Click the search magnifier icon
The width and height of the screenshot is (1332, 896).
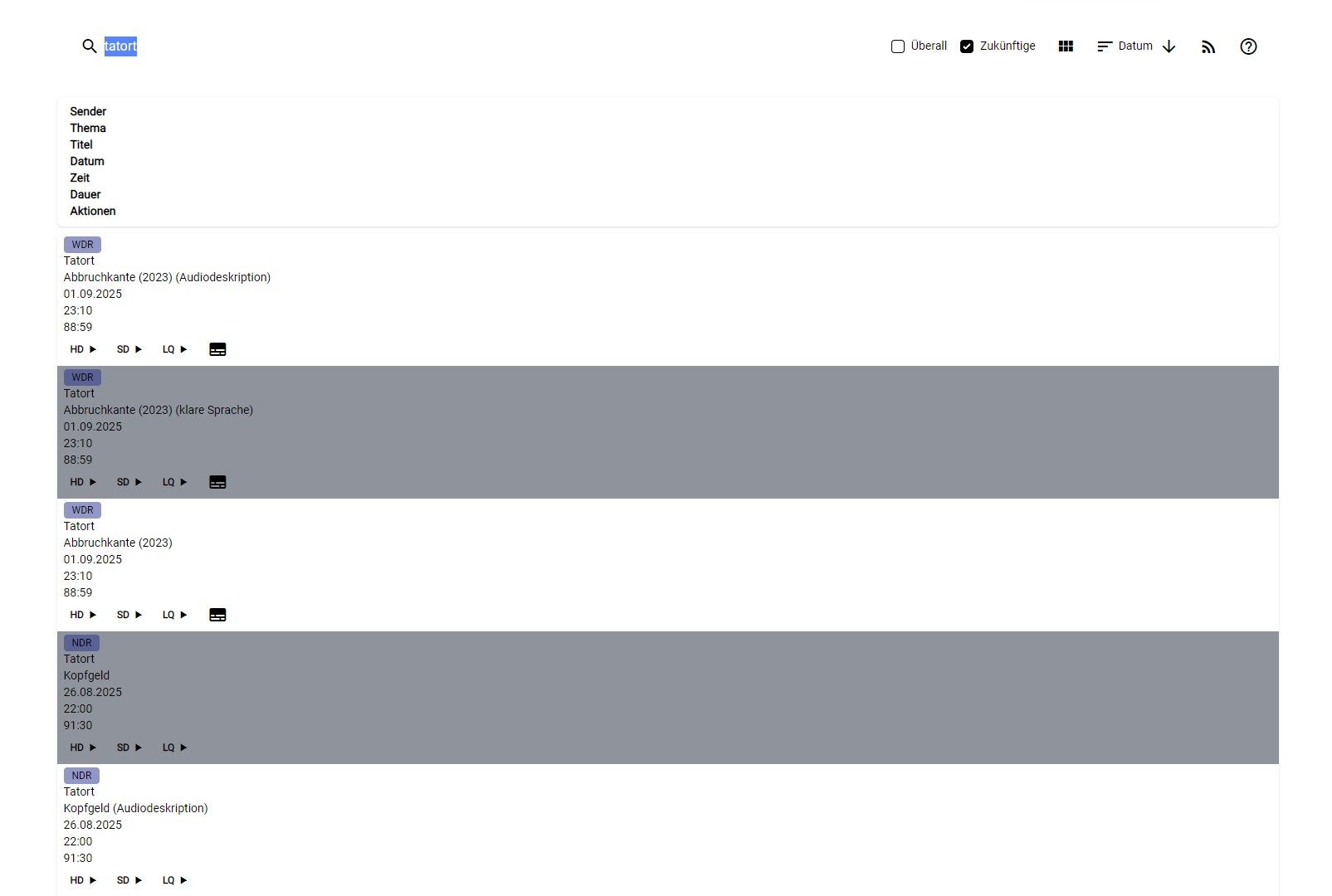tap(90, 46)
